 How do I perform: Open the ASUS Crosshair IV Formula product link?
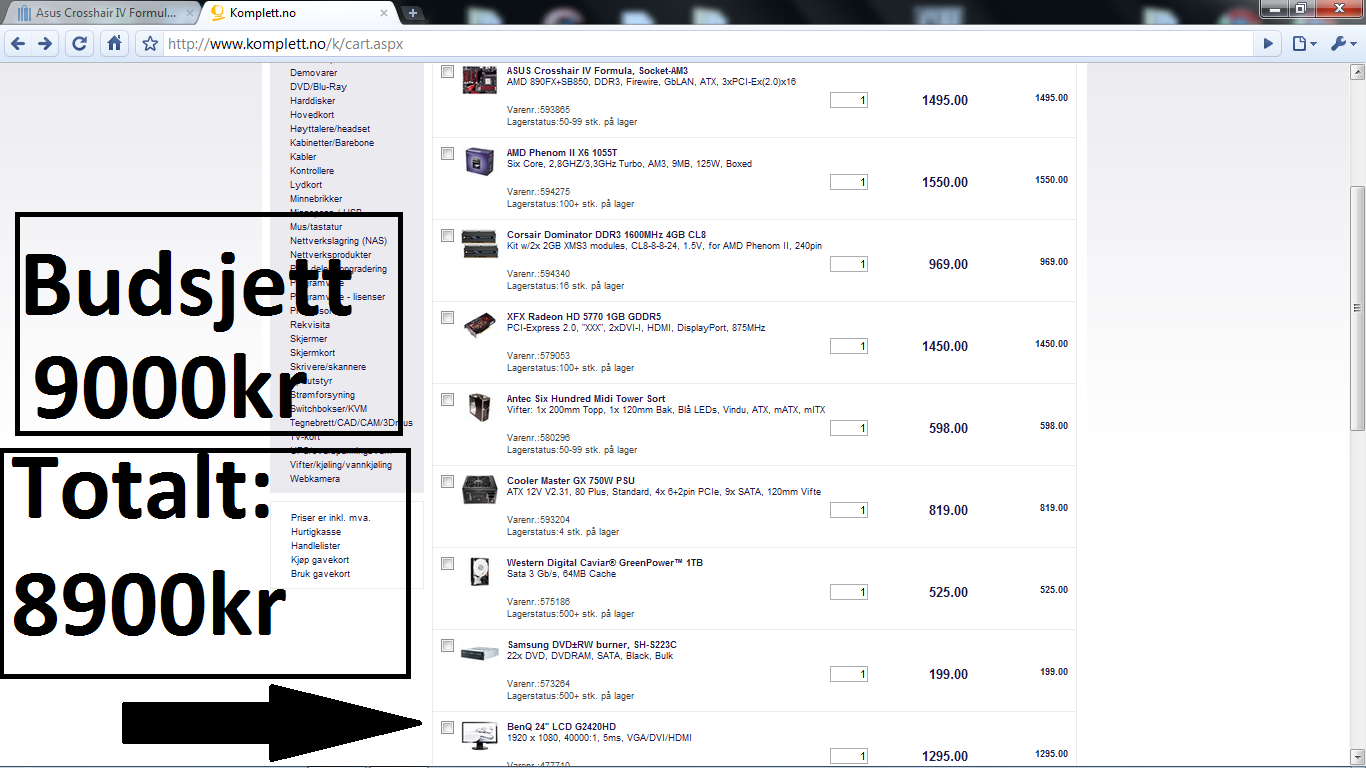[x=597, y=70]
